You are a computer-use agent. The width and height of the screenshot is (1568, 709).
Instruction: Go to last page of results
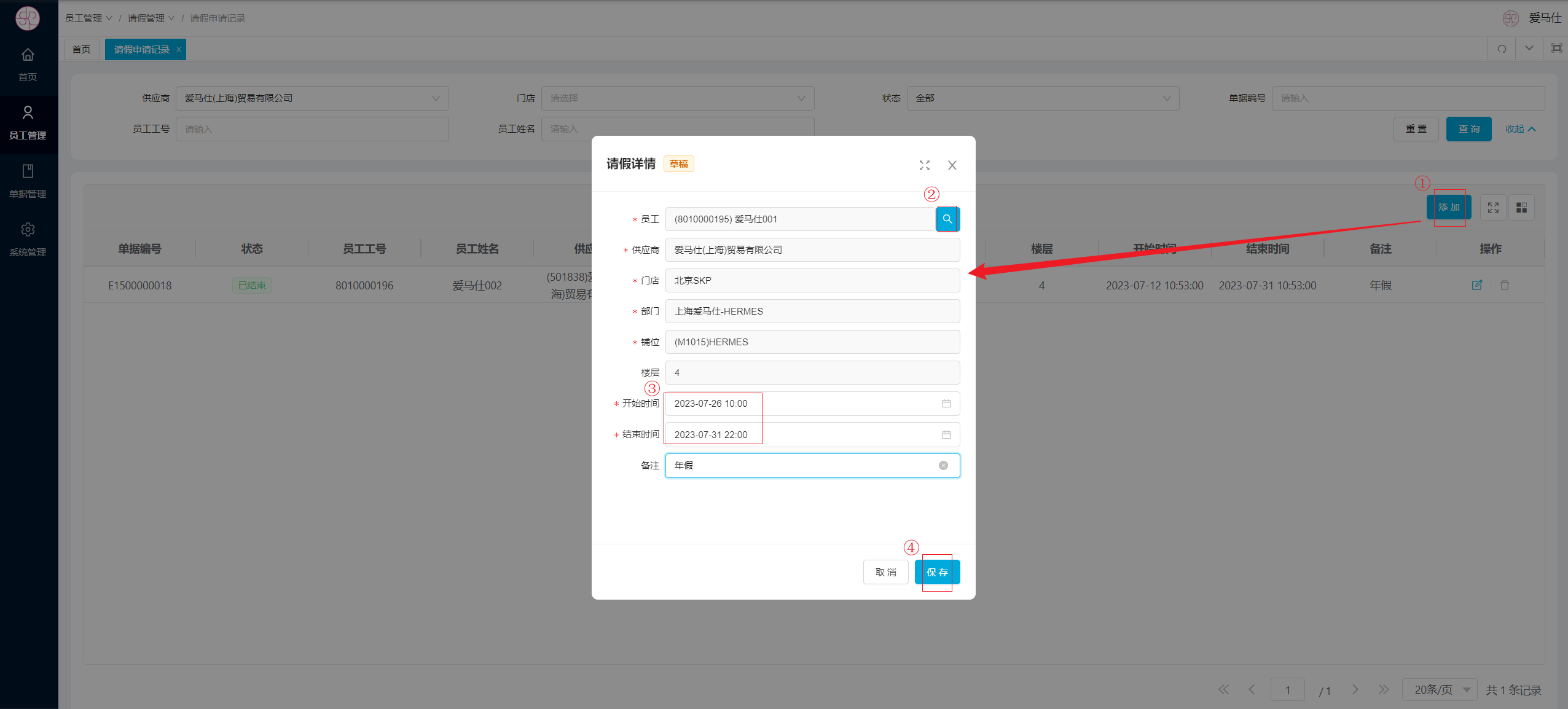coord(1383,690)
